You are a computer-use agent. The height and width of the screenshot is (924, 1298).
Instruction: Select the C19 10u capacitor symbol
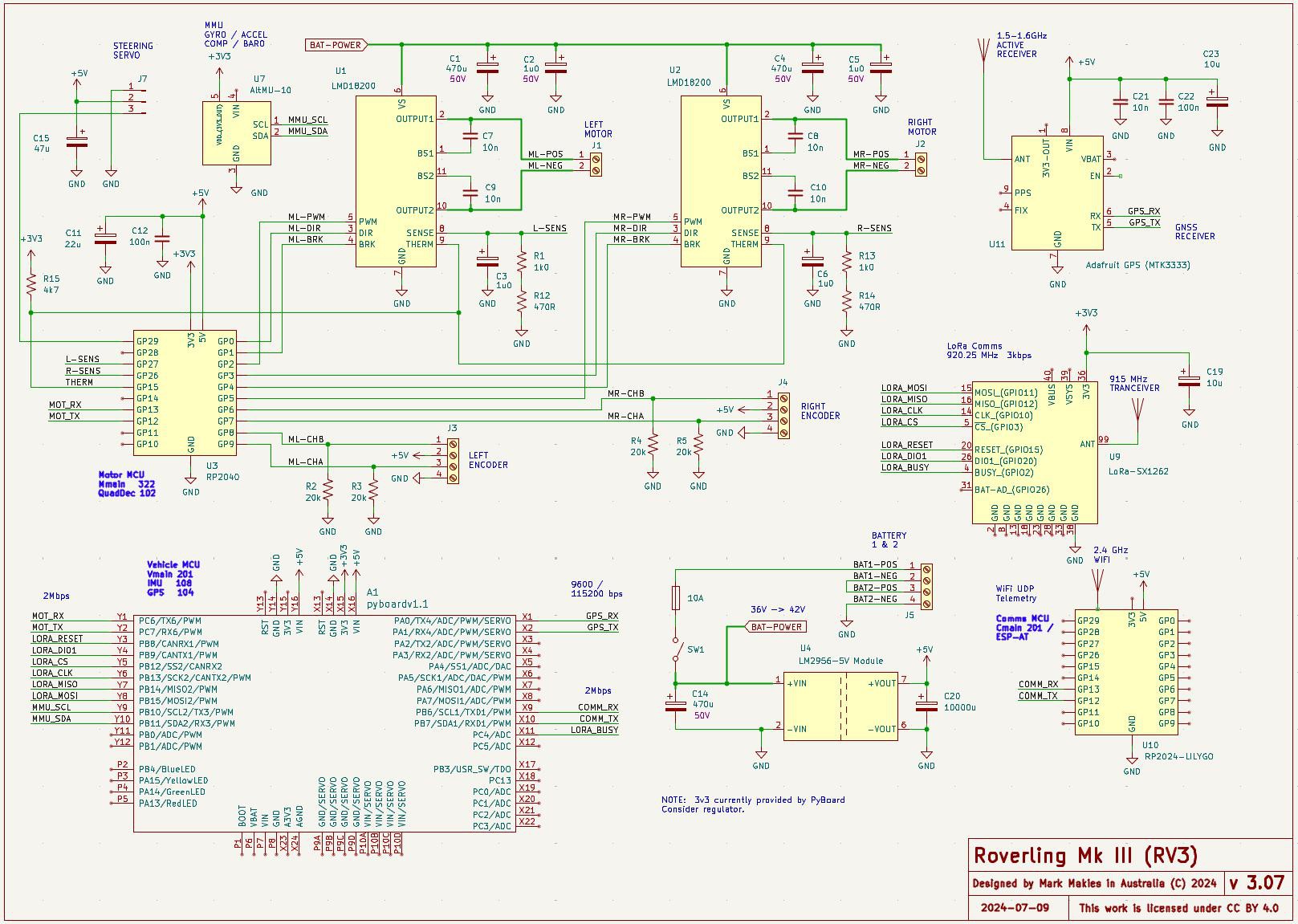click(x=1190, y=380)
